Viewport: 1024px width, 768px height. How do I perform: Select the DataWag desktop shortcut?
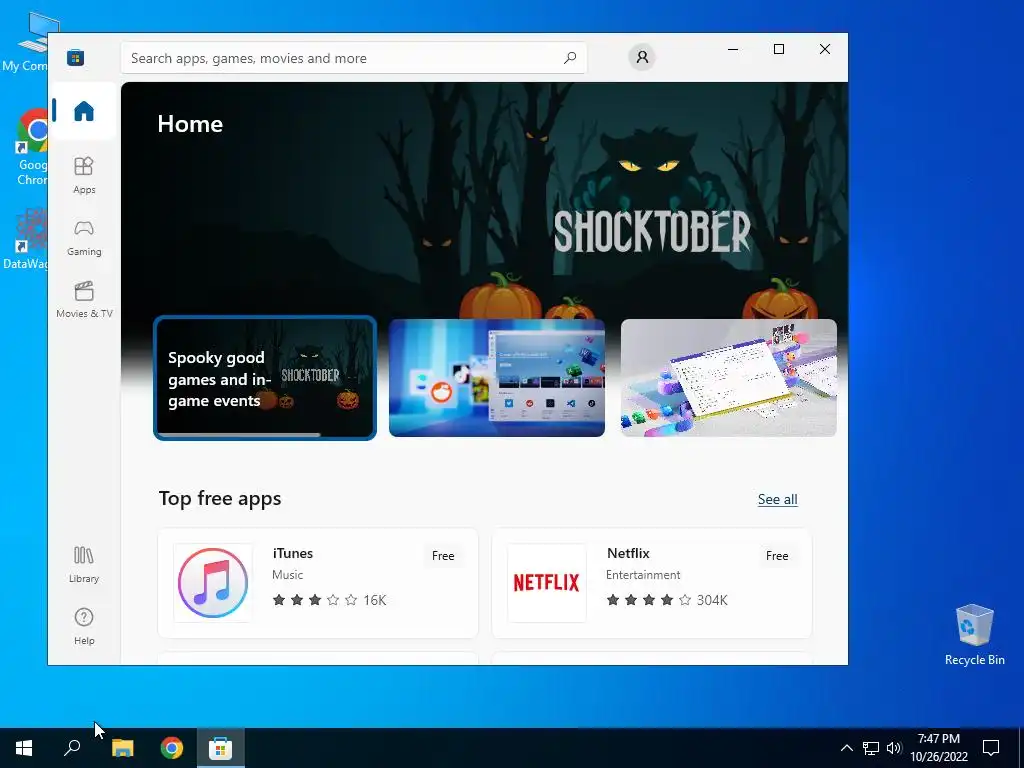click(26, 239)
